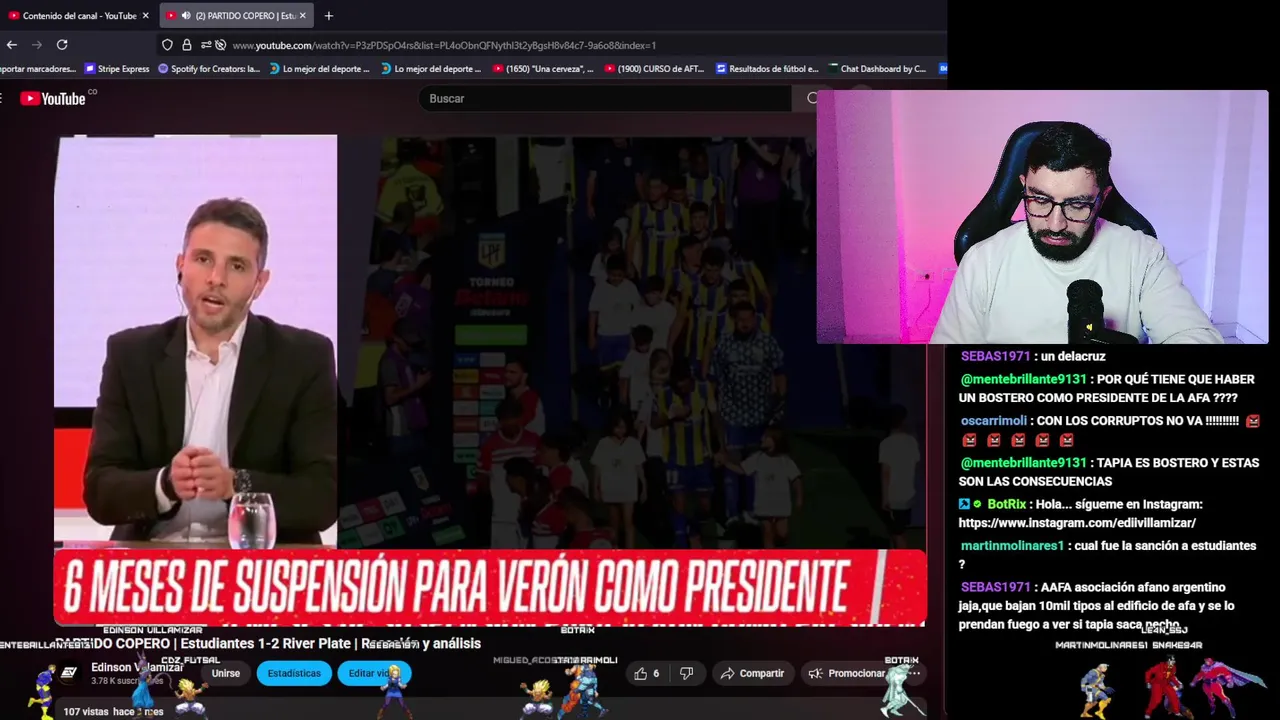Open the 'Stripe Express' bookmark
Image resolution: width=1280 pixels, height=720 pixels.
pos(116,69)
